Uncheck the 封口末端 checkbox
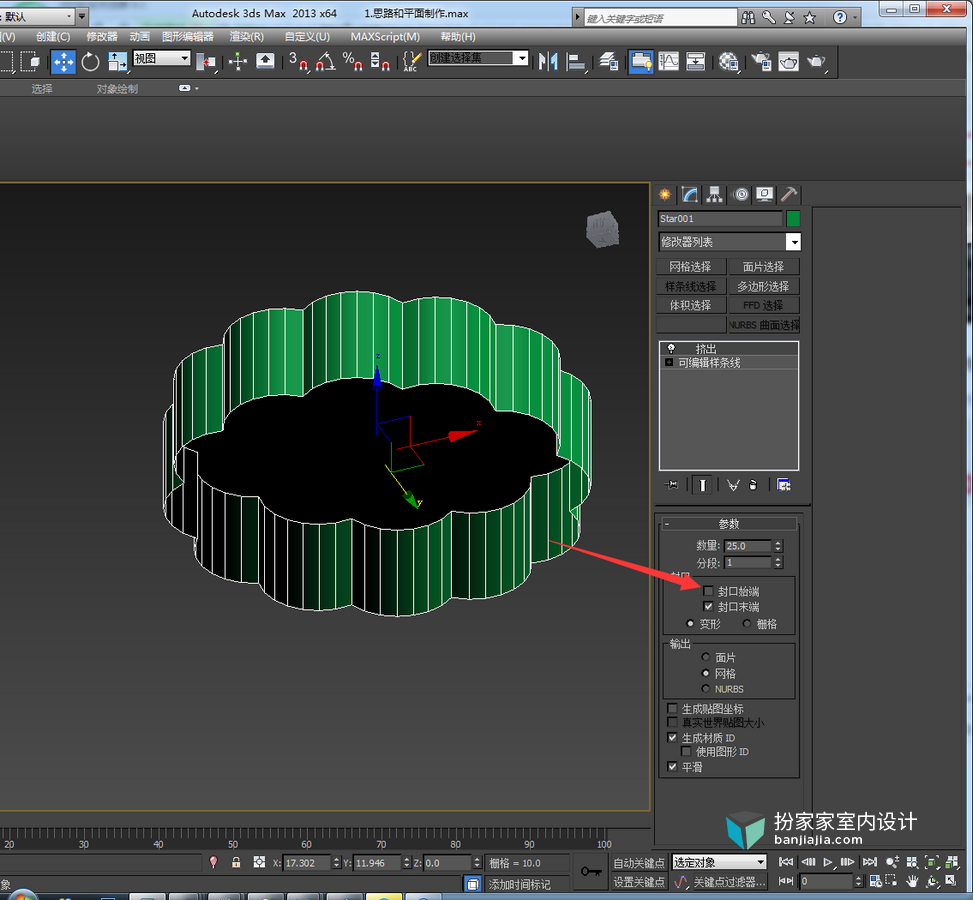 (x=708, y=606)
